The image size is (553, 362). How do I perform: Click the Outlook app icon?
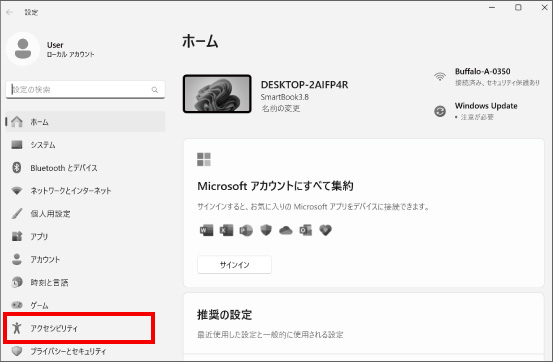(x=305, y=230)
